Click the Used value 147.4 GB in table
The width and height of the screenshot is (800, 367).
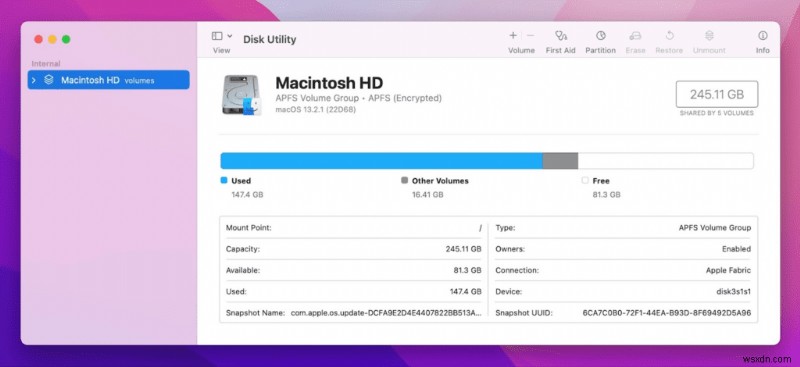pos(465,291)
